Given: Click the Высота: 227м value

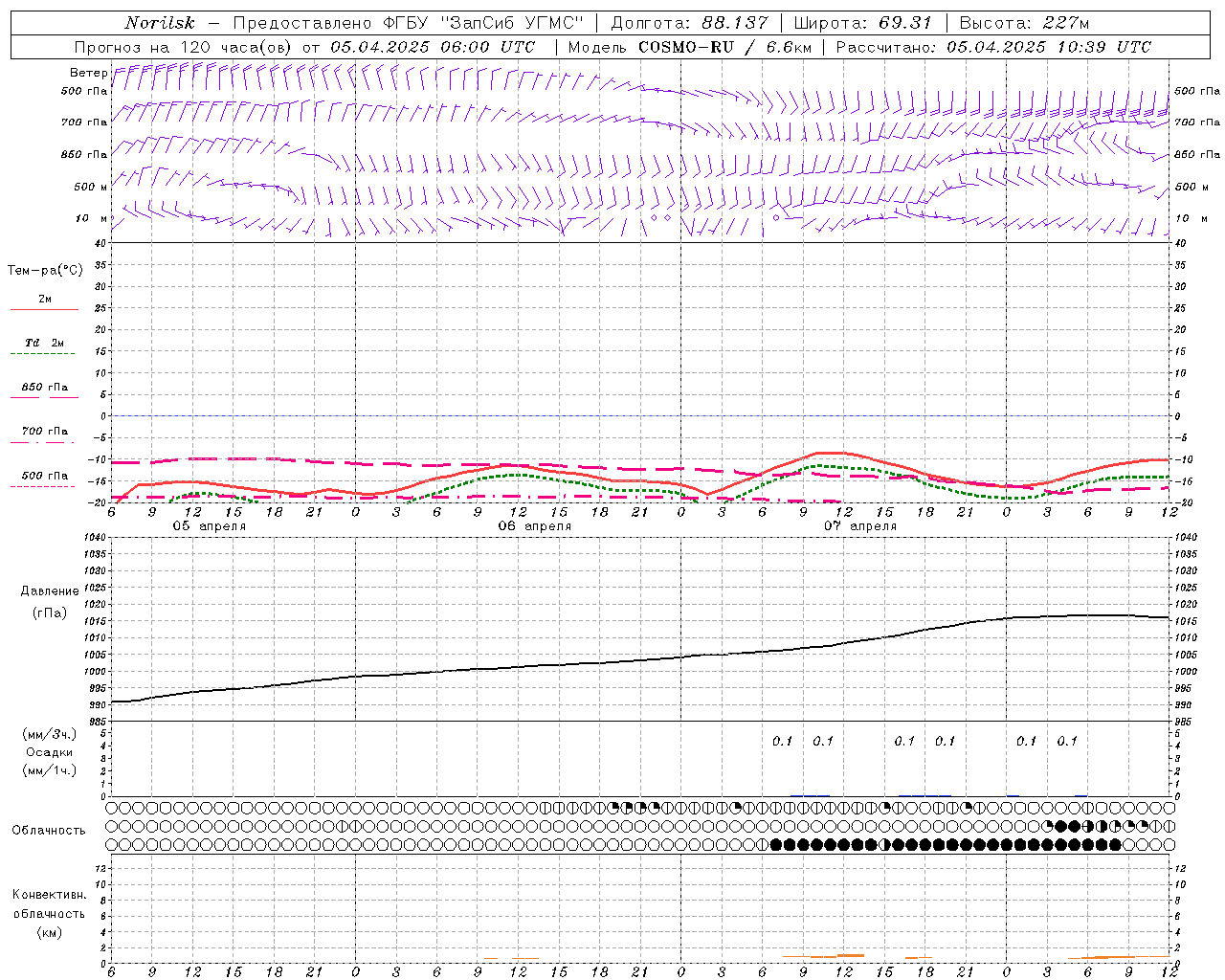Looking at the screenshot, I should (1024, 23).
